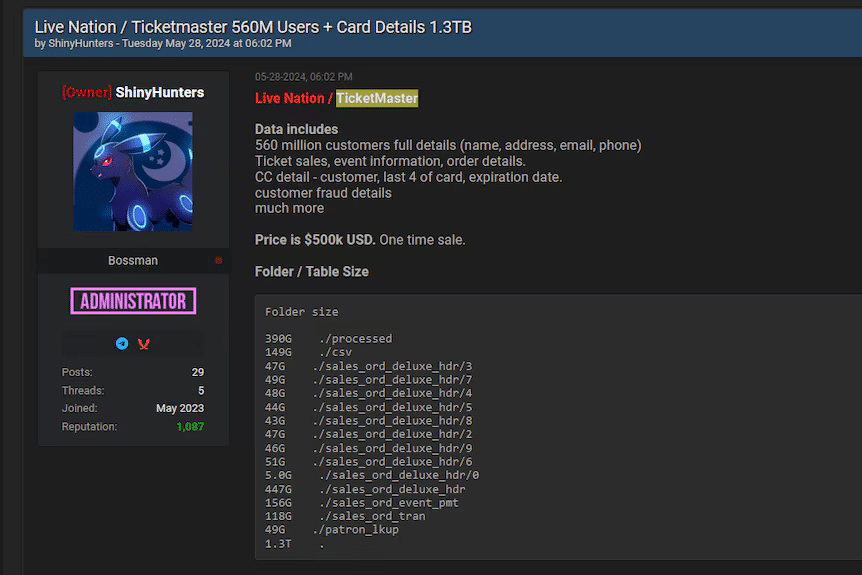
Task: Click the Threads count 5
Action: [x=201, y=391]
